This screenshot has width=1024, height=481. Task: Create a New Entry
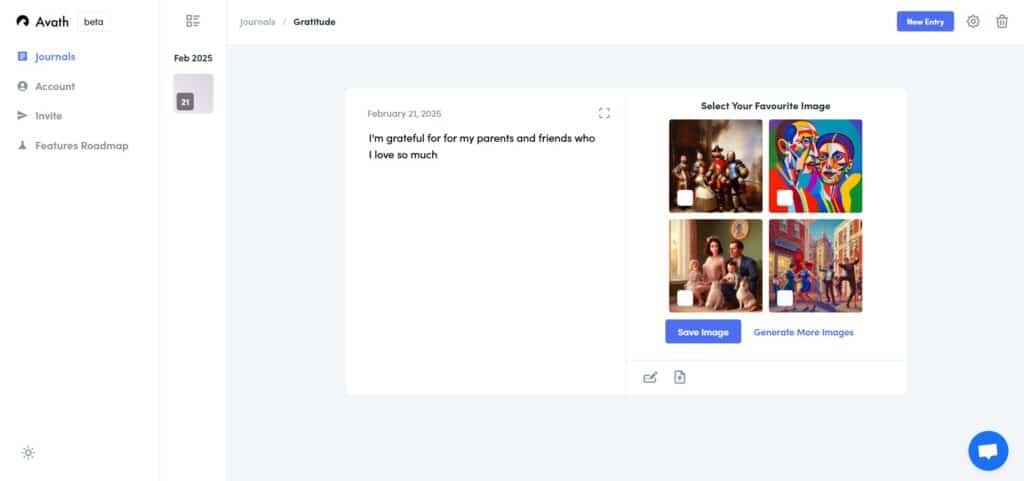[x=925, y=22]
